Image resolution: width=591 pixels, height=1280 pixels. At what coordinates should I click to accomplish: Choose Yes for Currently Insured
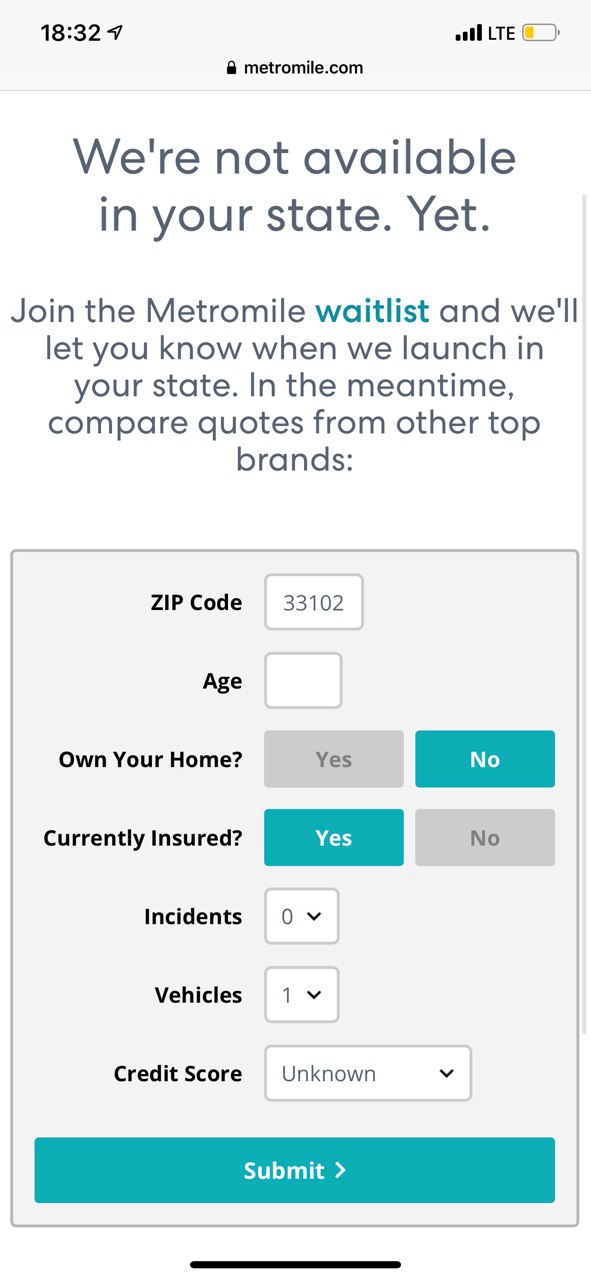[334, 837]
